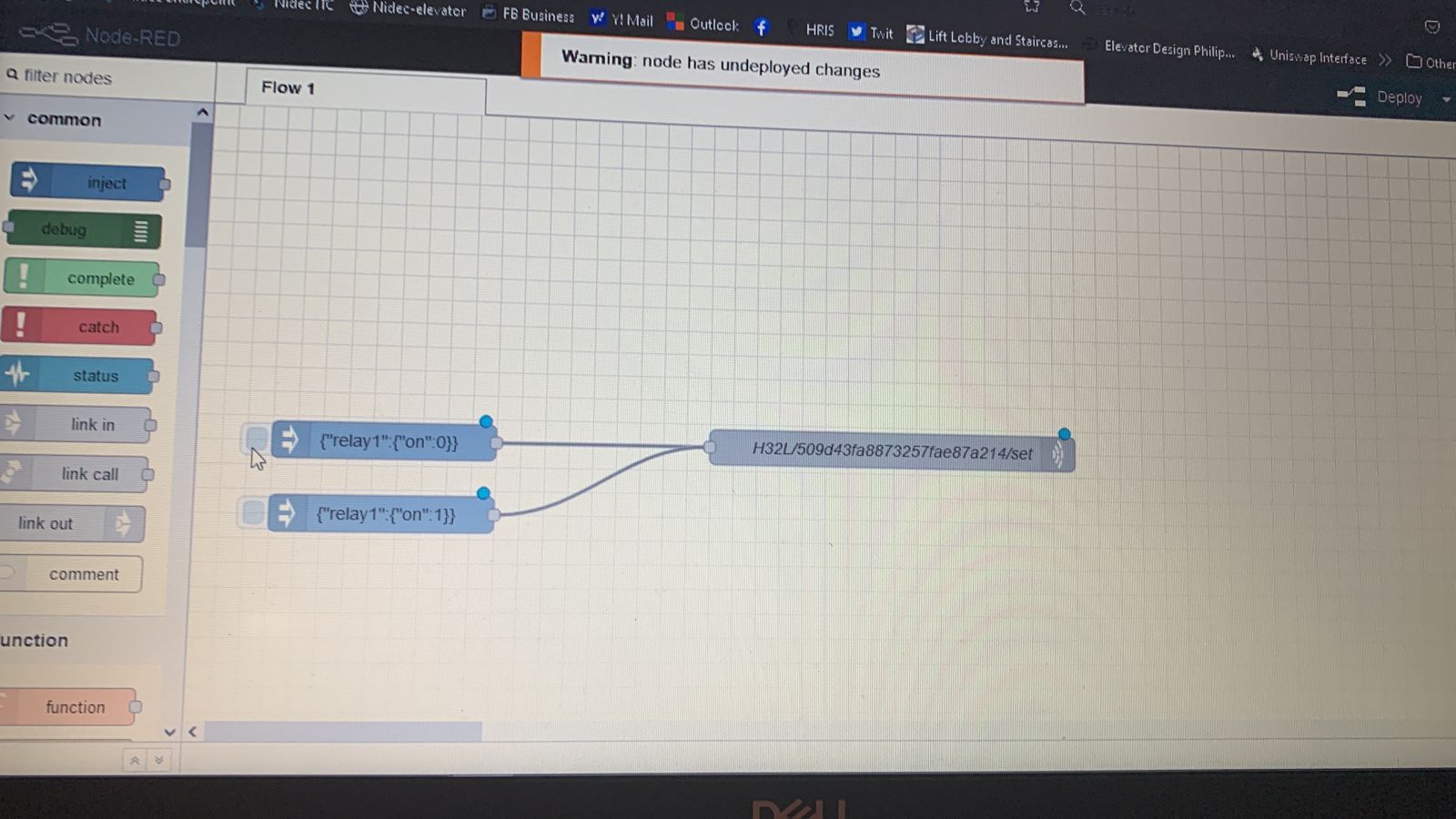1456x819 pixels.
Task: Collapse the common palette category
Action: [x=11, y=118]
